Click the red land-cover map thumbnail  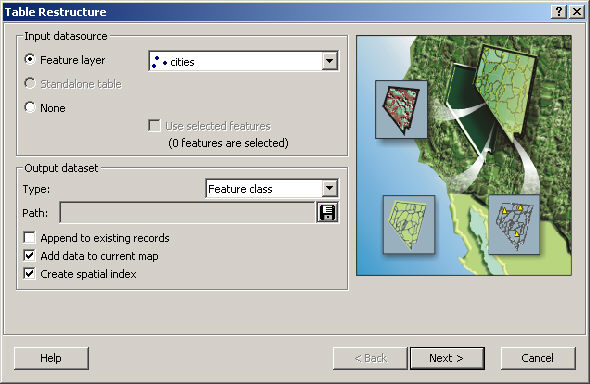click(401, 109)
